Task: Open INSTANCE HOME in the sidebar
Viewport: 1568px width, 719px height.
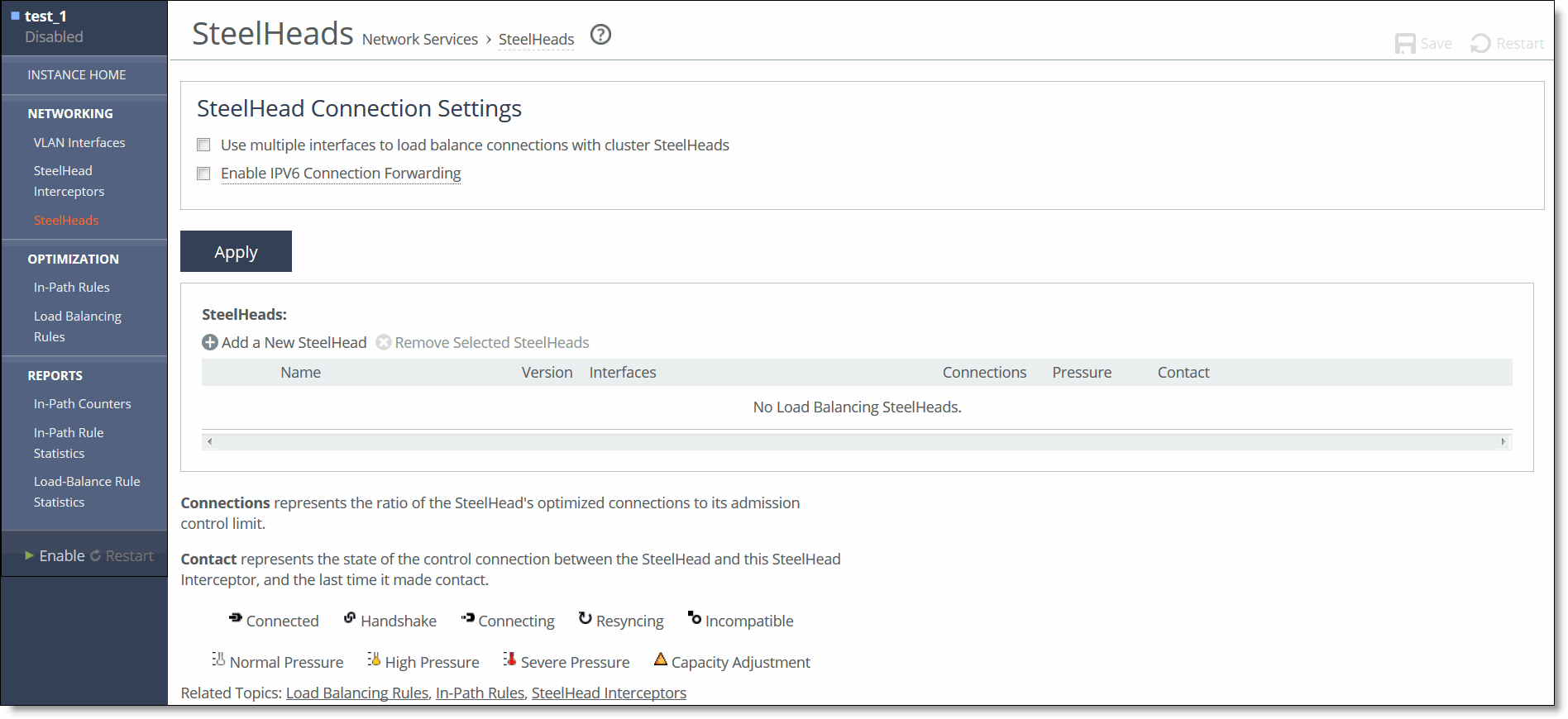Action: [x=77, y=75]
